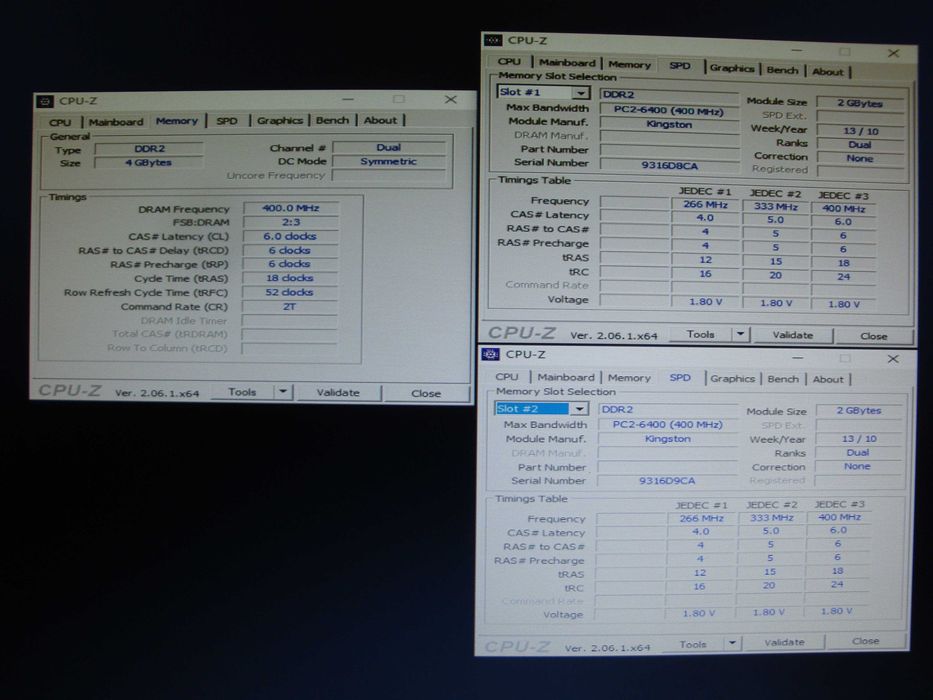Expand Tools dropdown arrow in the Slot #2 window
This screenshot has width=933, height=700.
point(732,643)
